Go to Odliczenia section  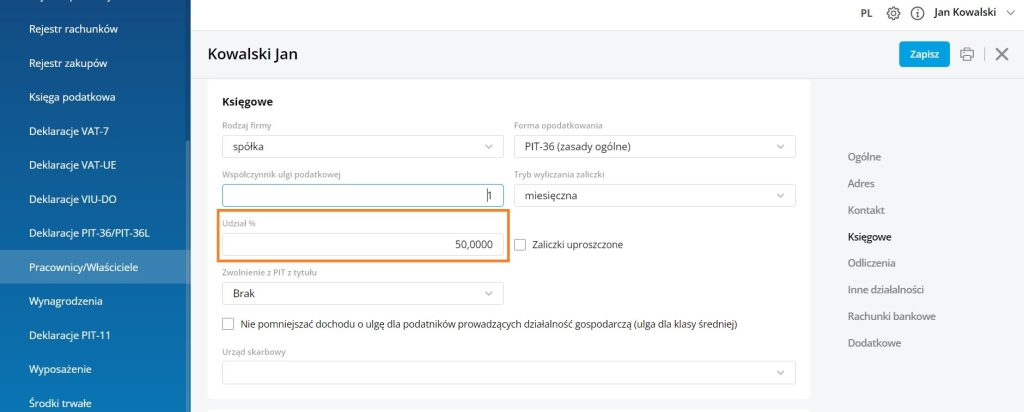tap(871, 263)
